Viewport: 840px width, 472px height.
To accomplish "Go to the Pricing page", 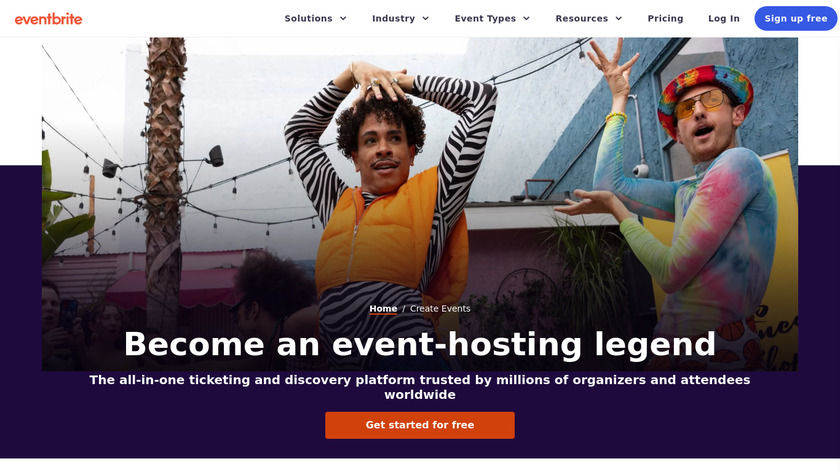I will [665, 19].
